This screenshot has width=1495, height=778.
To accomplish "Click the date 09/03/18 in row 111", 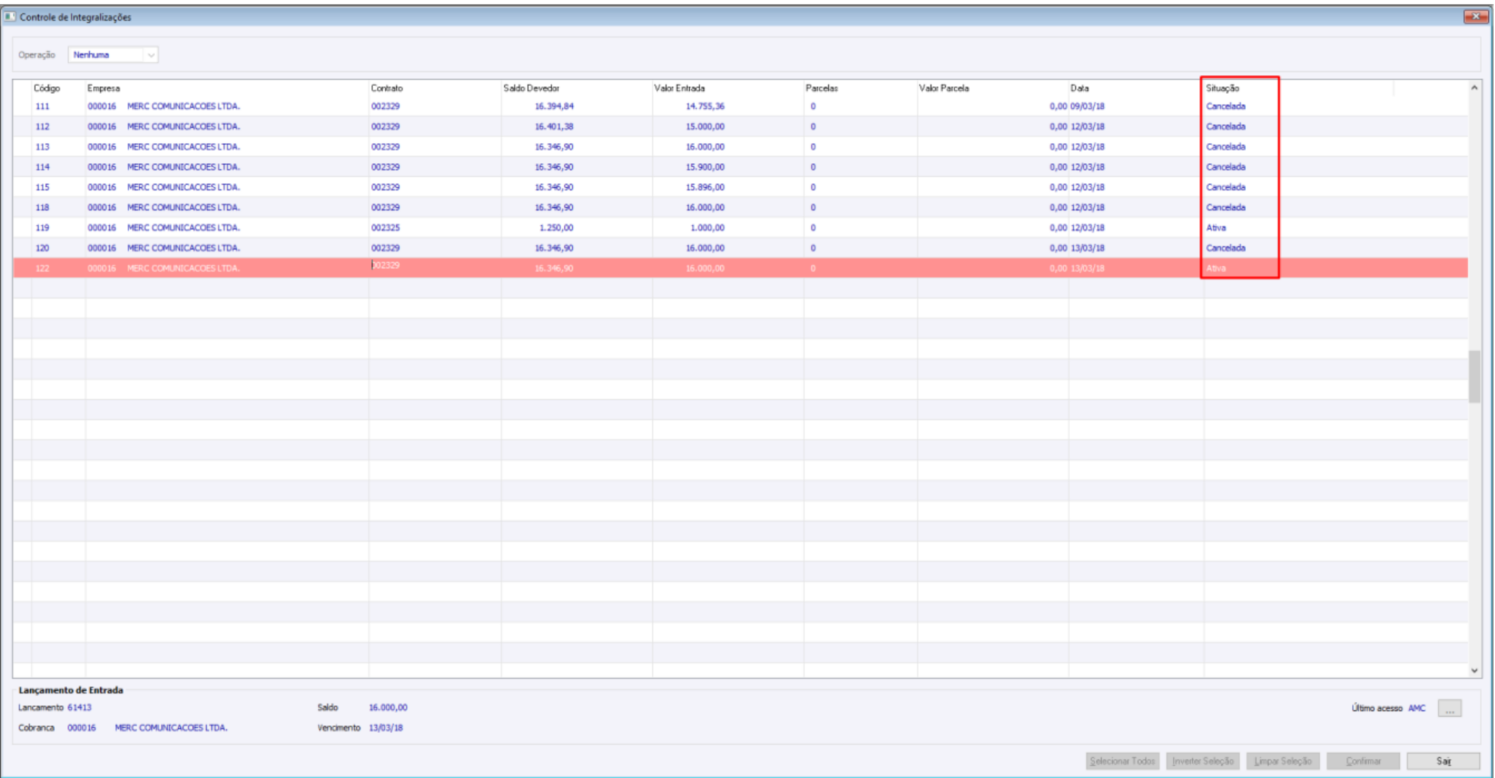I will tap(1087, 106).
